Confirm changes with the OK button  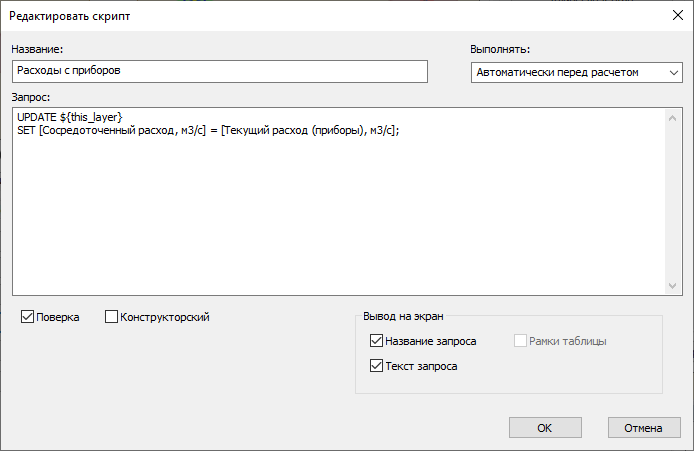point(545,428)
